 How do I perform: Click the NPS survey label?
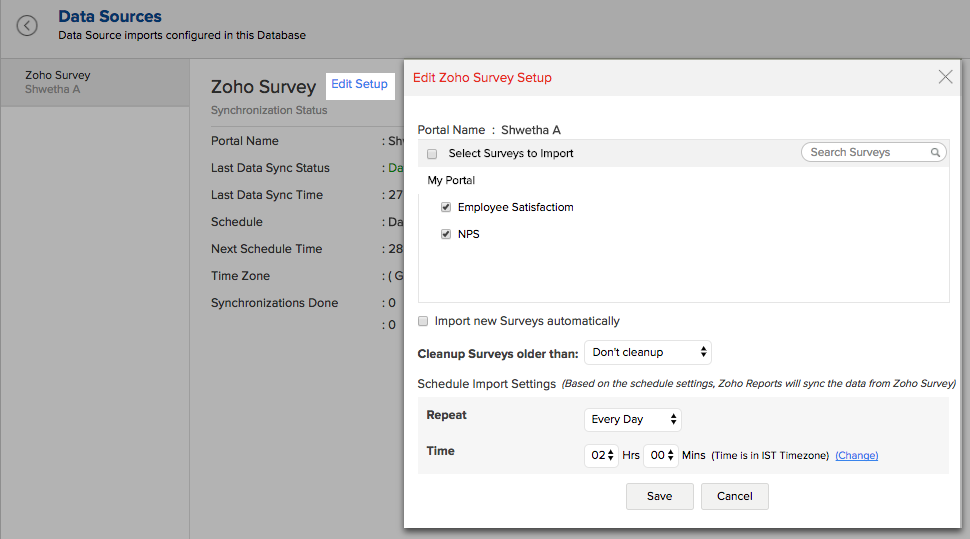[468, 234]
